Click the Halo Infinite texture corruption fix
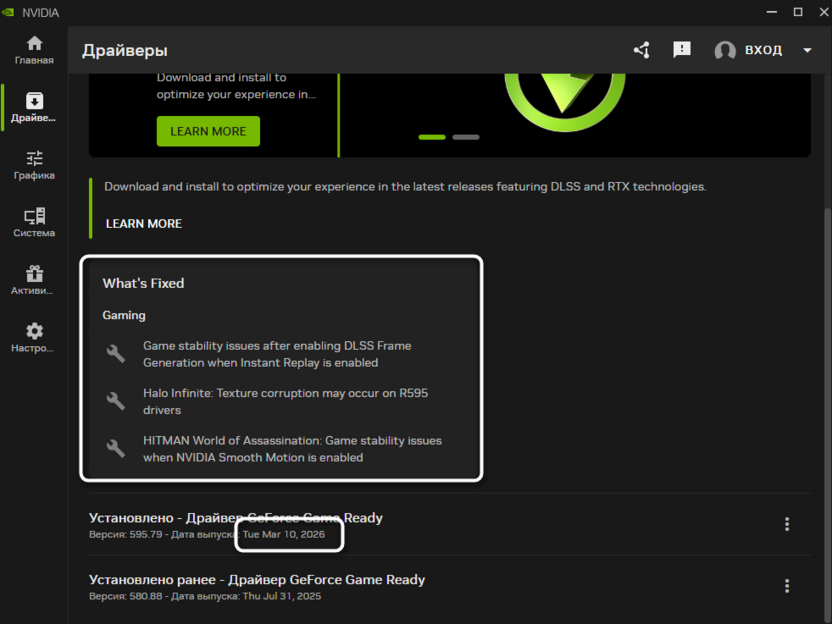Screen dimensions: 832x624 (285, 402)
